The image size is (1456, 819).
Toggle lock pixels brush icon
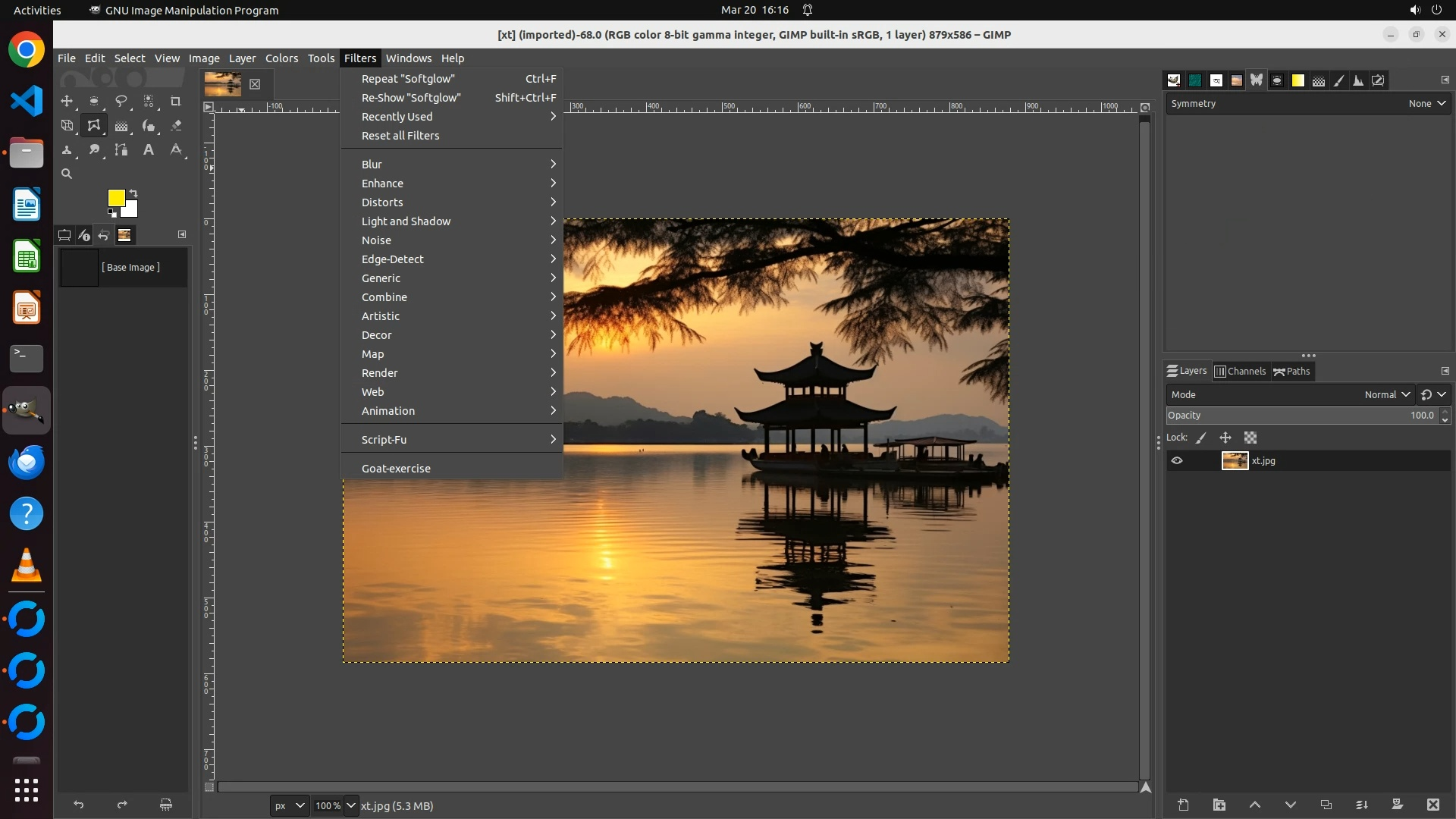[1201, 438]
